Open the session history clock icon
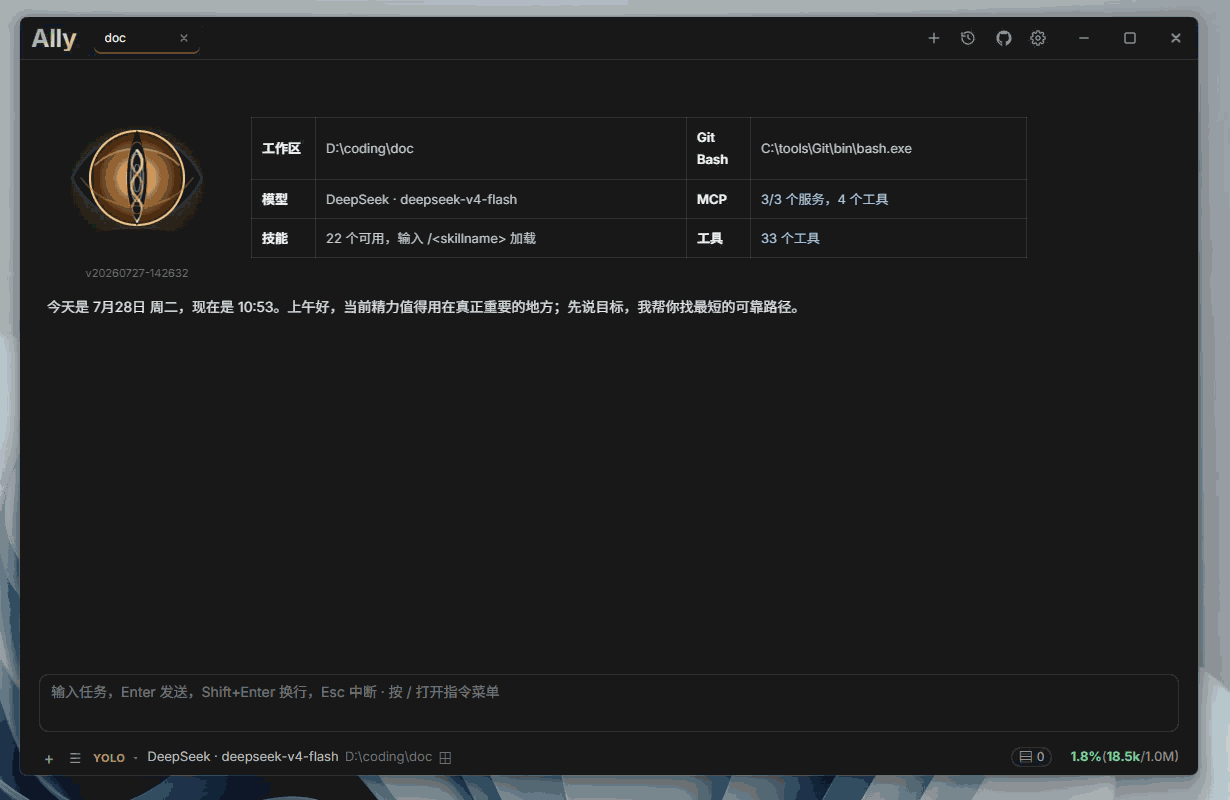The width and height of the screenshot is (1230, 800). (x=968, y=38)
